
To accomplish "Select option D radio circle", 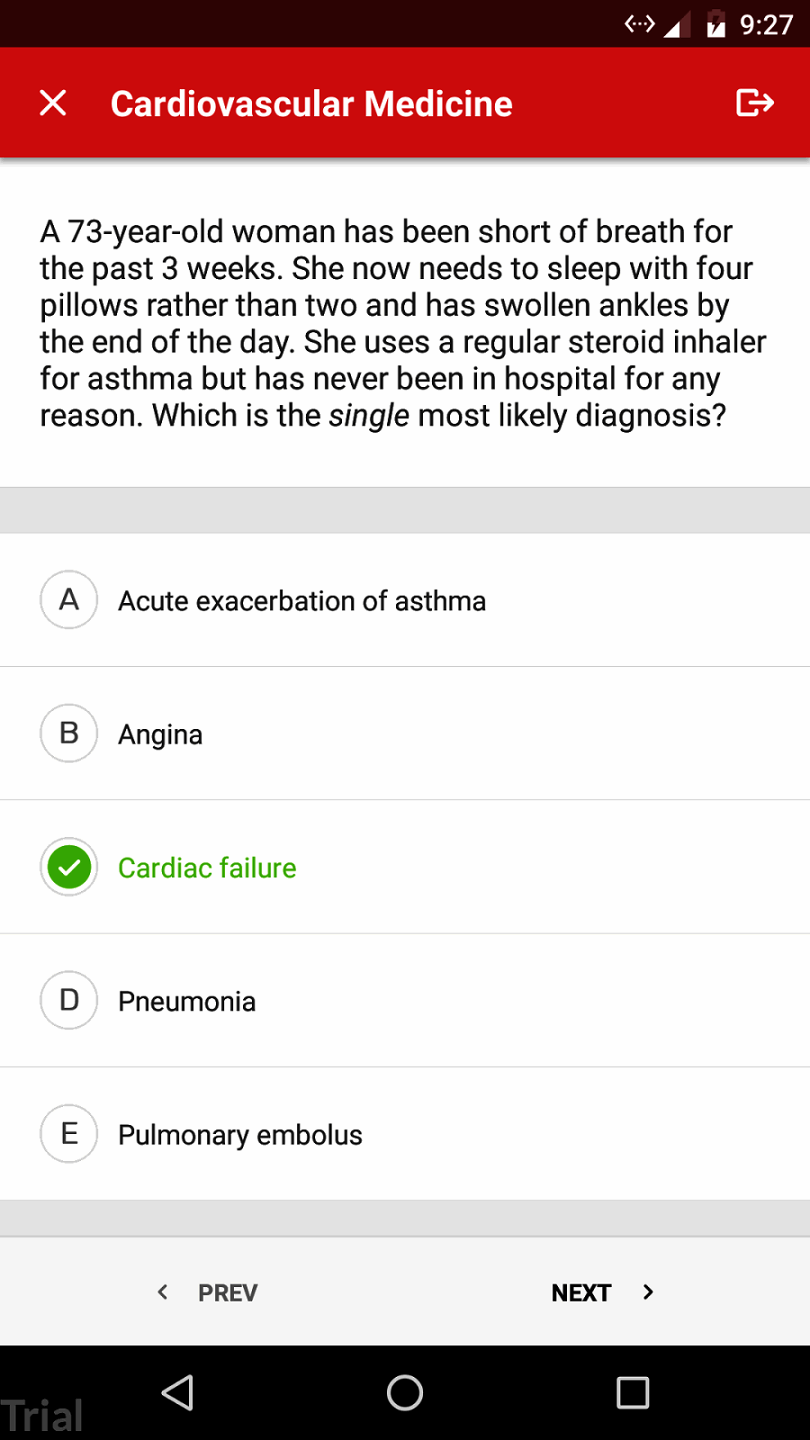I will point(69,1001).
